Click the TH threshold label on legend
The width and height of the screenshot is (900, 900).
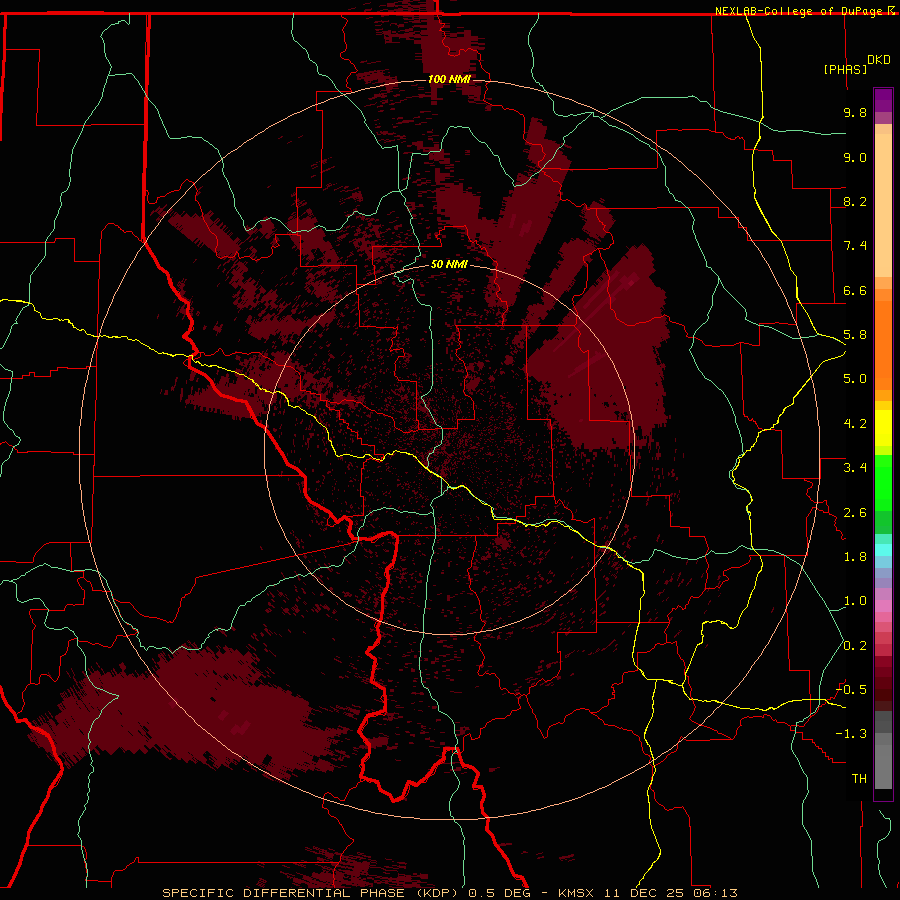click(x=859, y=779)
